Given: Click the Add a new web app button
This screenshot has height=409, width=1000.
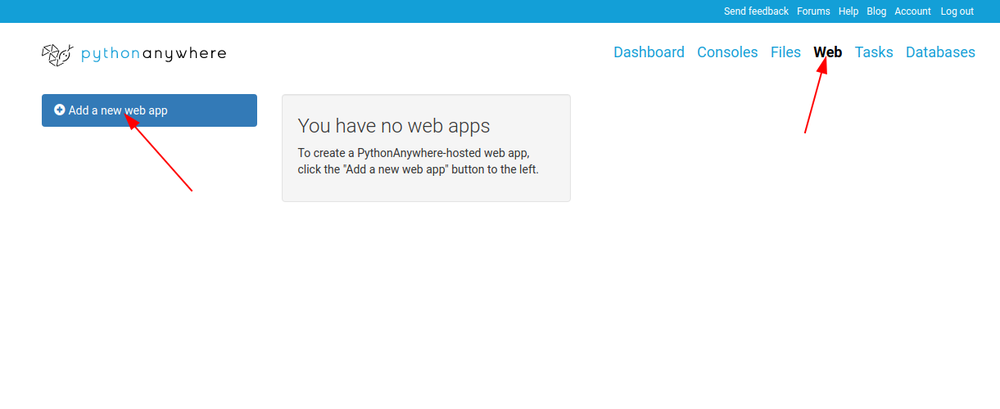Looking at the screenshot, I should point(149,110).
